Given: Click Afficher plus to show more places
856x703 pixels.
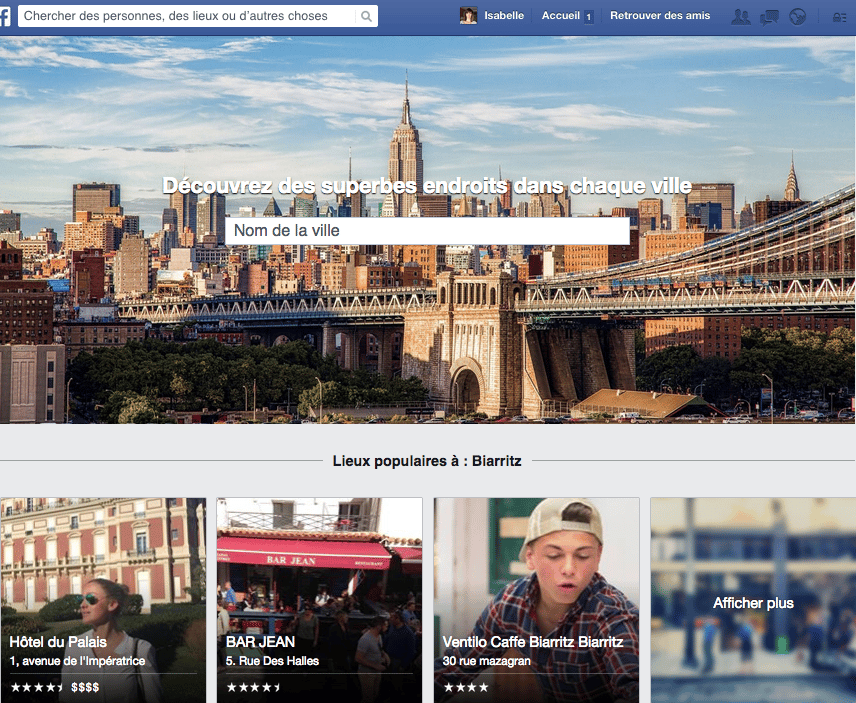Looking at the screenshot, I should click(x=753, y=603).
